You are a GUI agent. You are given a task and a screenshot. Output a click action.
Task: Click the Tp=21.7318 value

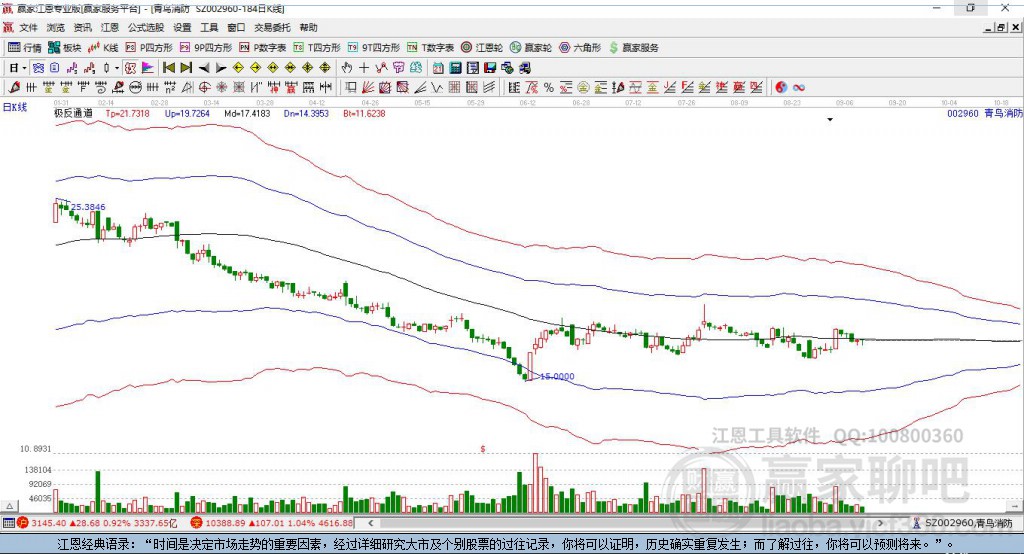pyautogui.click(x=128, y=113)
